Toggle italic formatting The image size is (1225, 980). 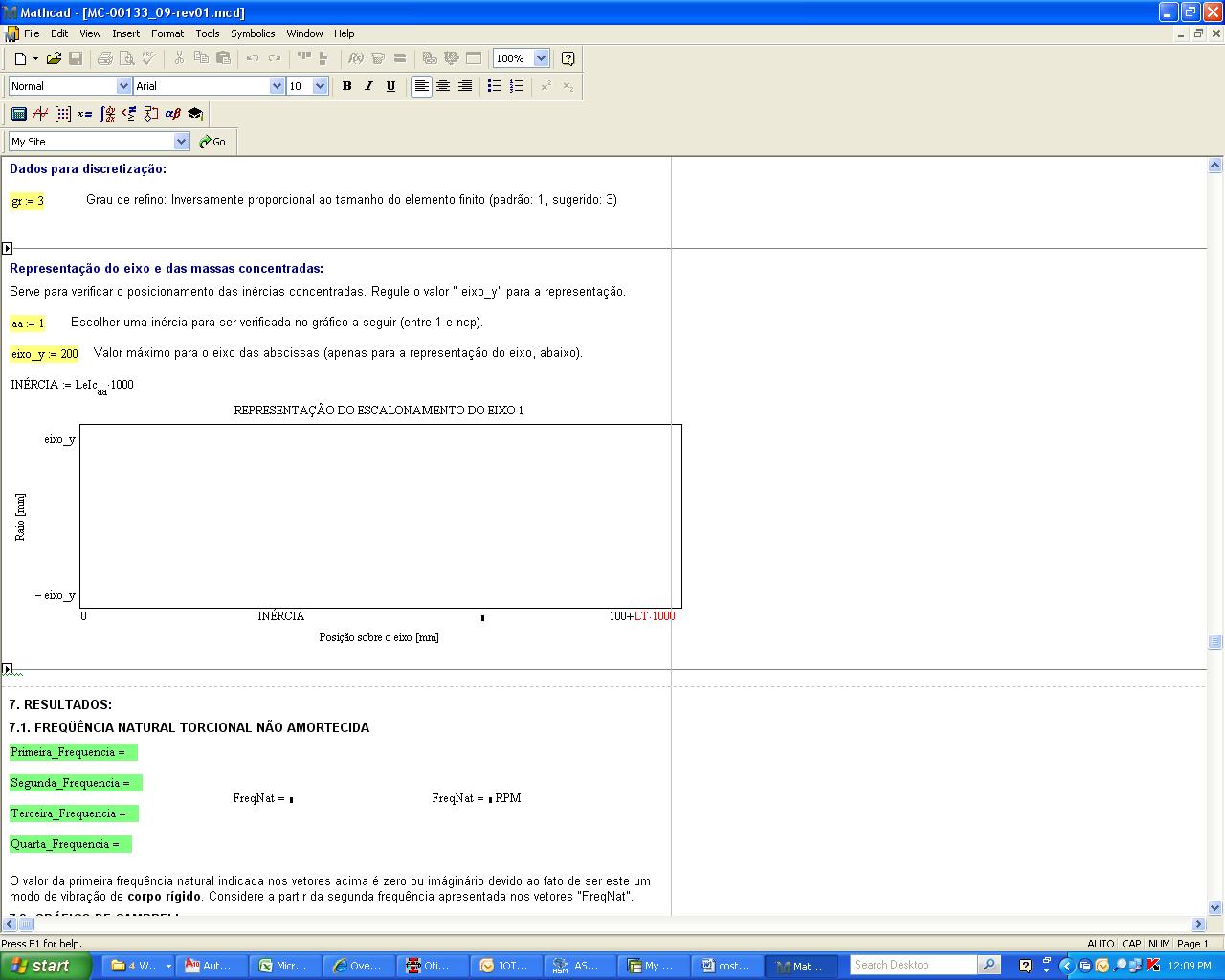tap(368, 86)
